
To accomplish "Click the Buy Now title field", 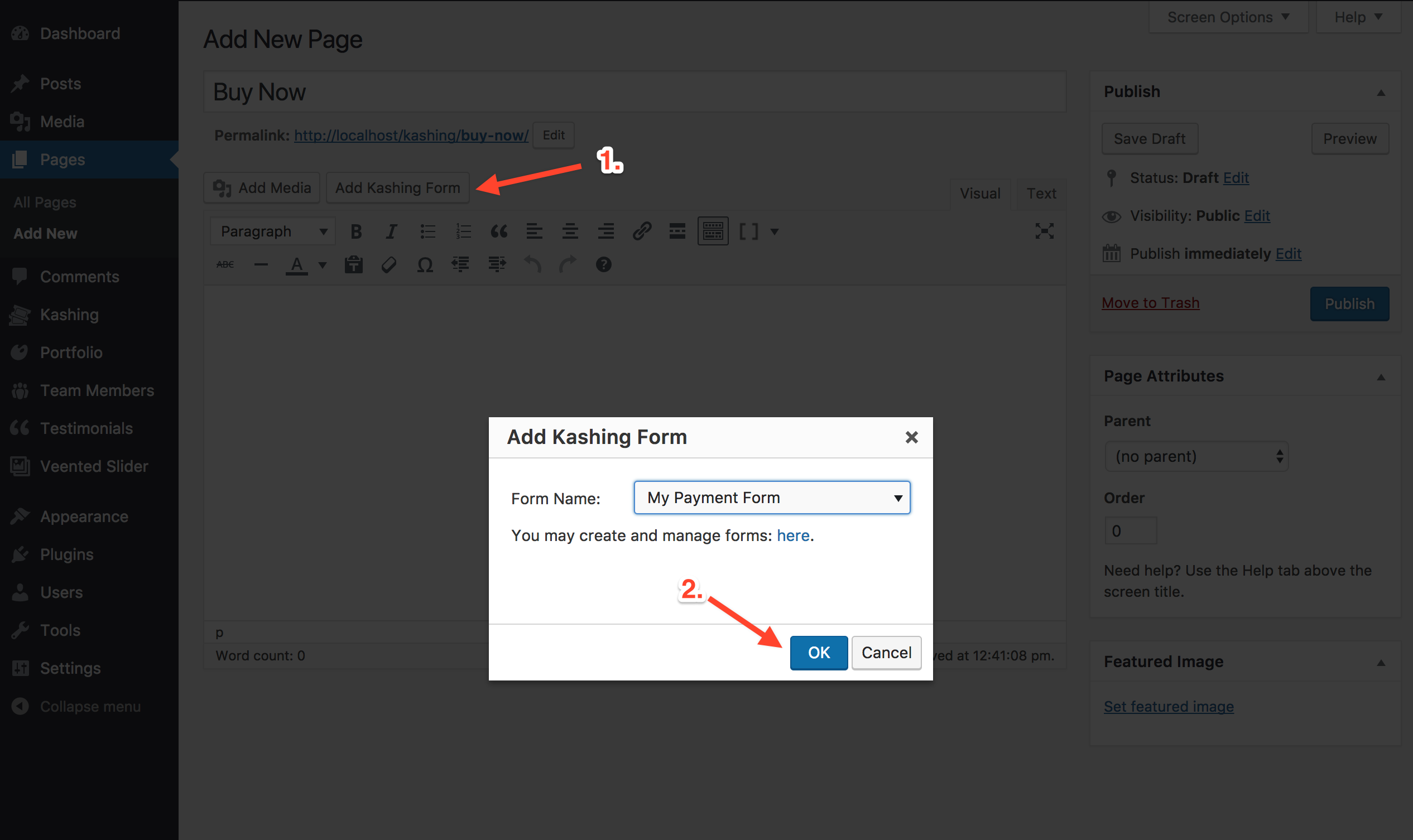I will pos(635,91).
